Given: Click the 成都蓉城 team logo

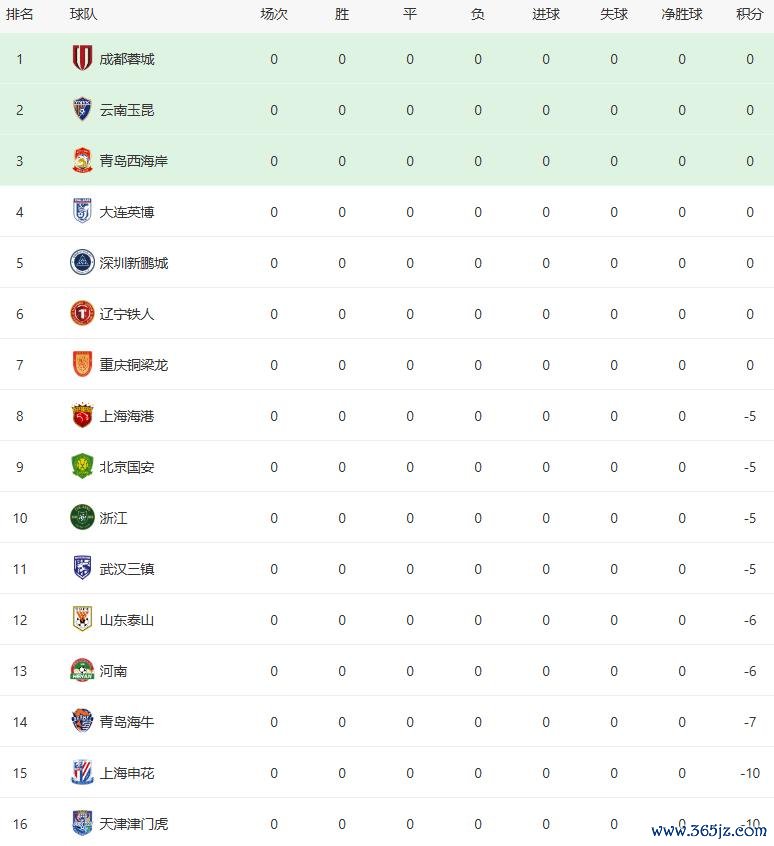Looking at the screenshot, I should coord(82,59).
